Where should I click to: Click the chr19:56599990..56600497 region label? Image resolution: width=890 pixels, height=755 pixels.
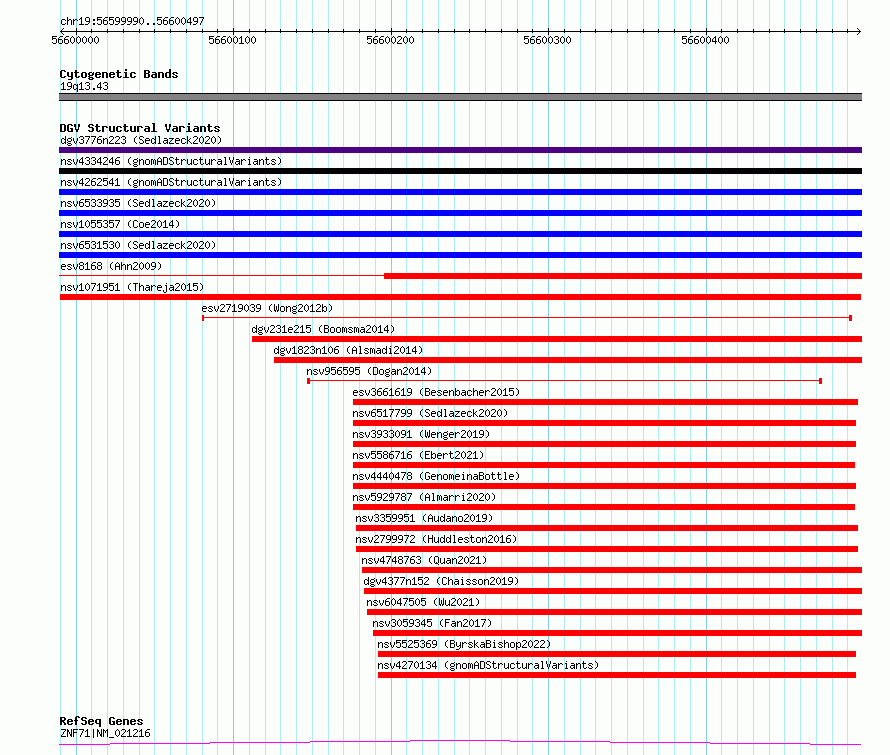tap(132, 21)
